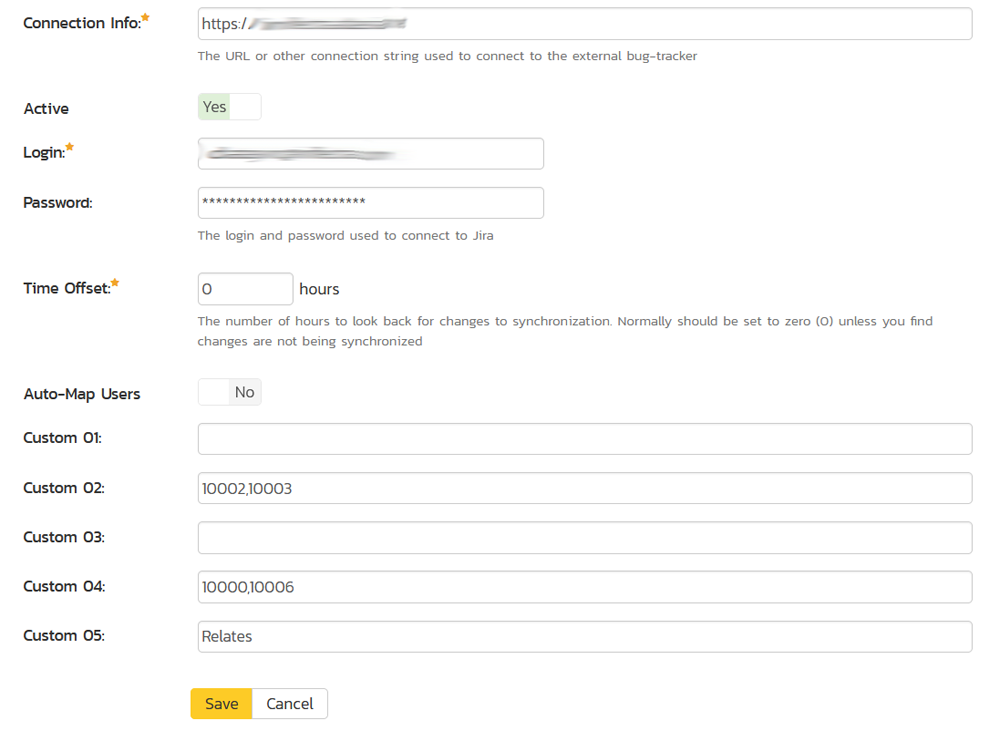The image size is (1000, 731).
Task: Click inside the Connection Info URL field
Action: pyautogui.click(x=585, y=25)
